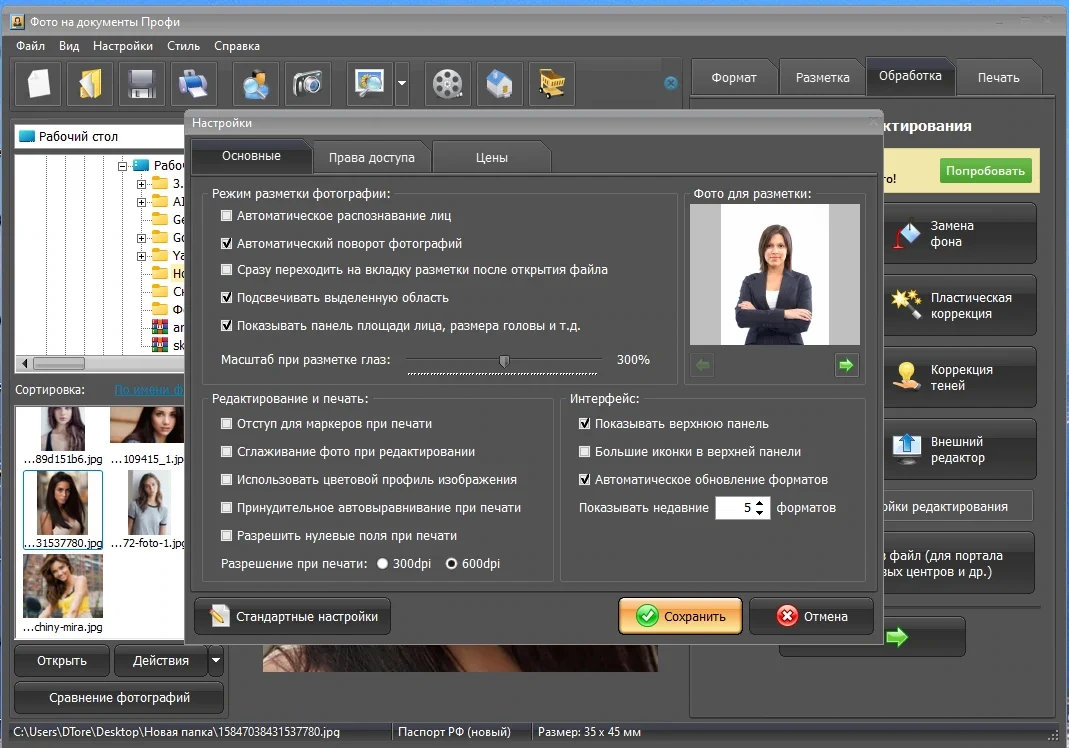Click the house homepage toolbar icon
The height and width of the screenshot is (748, 1069).
tap(499, 84)
